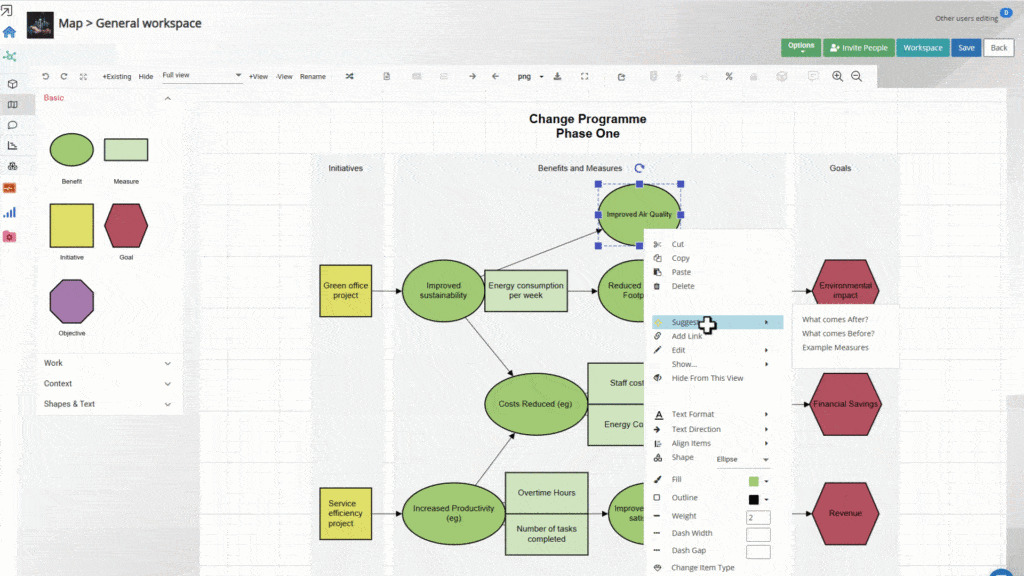
Task: Select Add Link in context menu
Action: point(686,336)
